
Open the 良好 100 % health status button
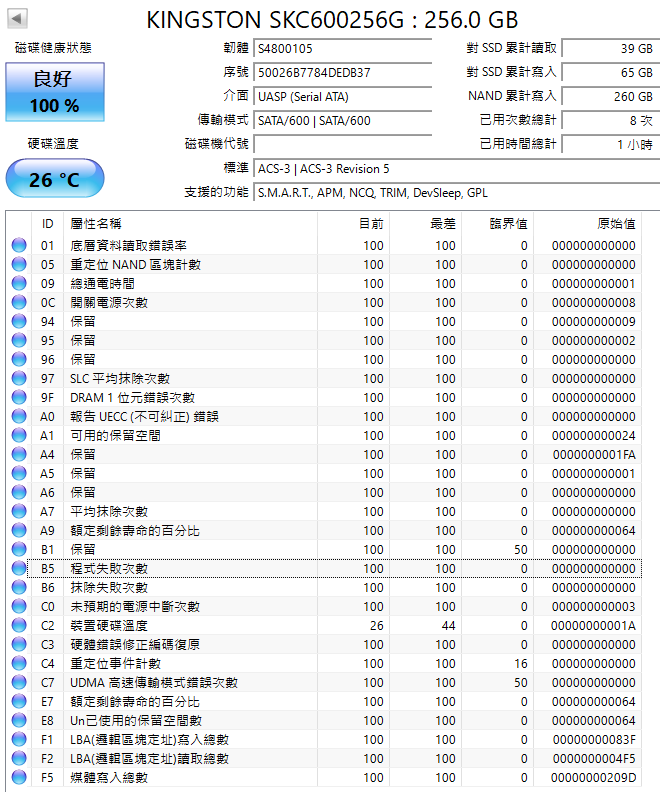tap(55, 92)
